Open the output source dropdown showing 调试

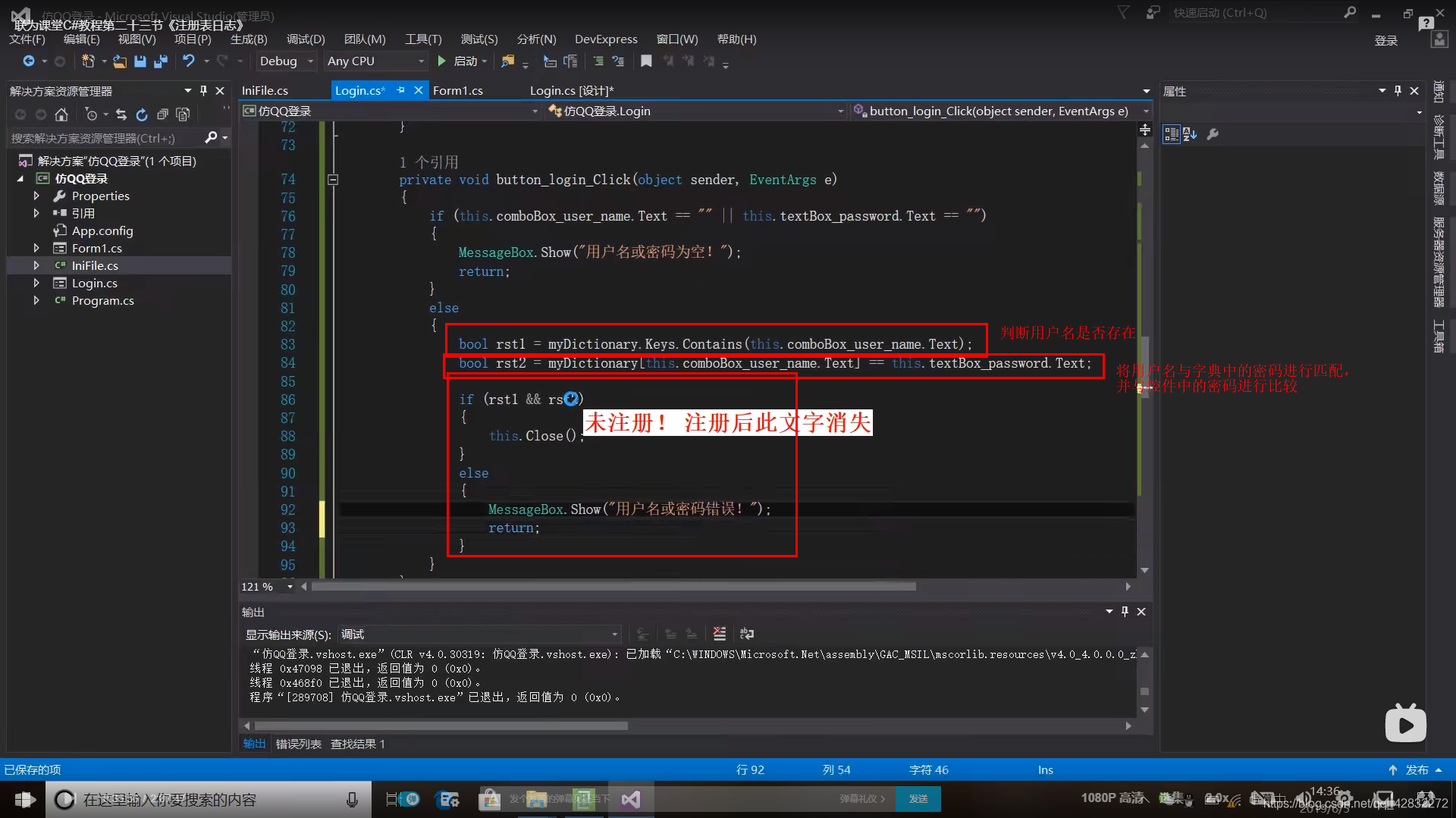(480, 635)
